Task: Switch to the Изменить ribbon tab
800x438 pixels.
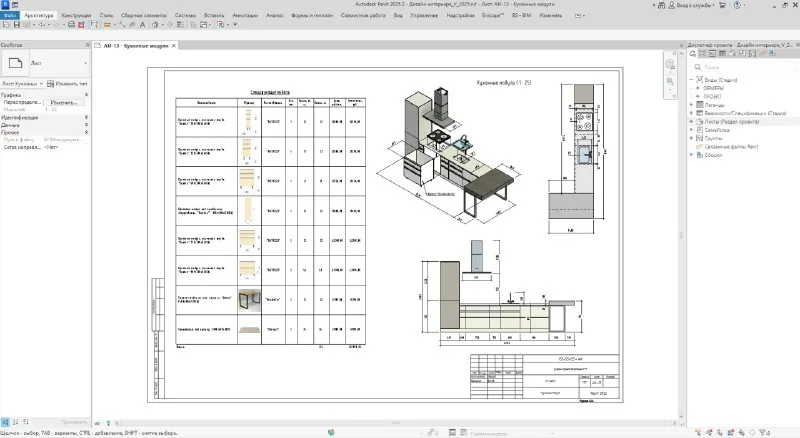Action: point(551,15)
